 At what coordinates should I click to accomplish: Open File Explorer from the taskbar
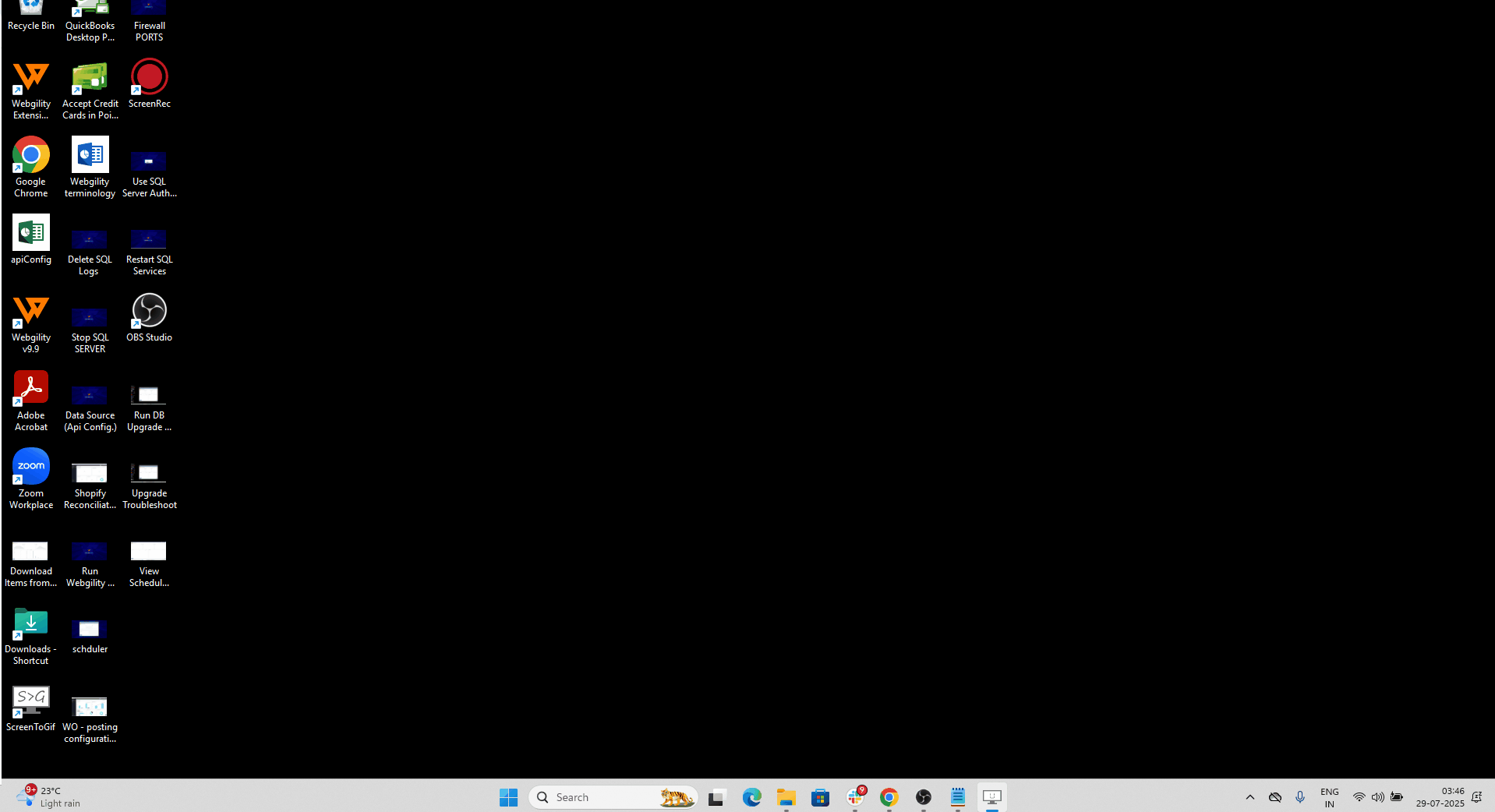point(786,797)
